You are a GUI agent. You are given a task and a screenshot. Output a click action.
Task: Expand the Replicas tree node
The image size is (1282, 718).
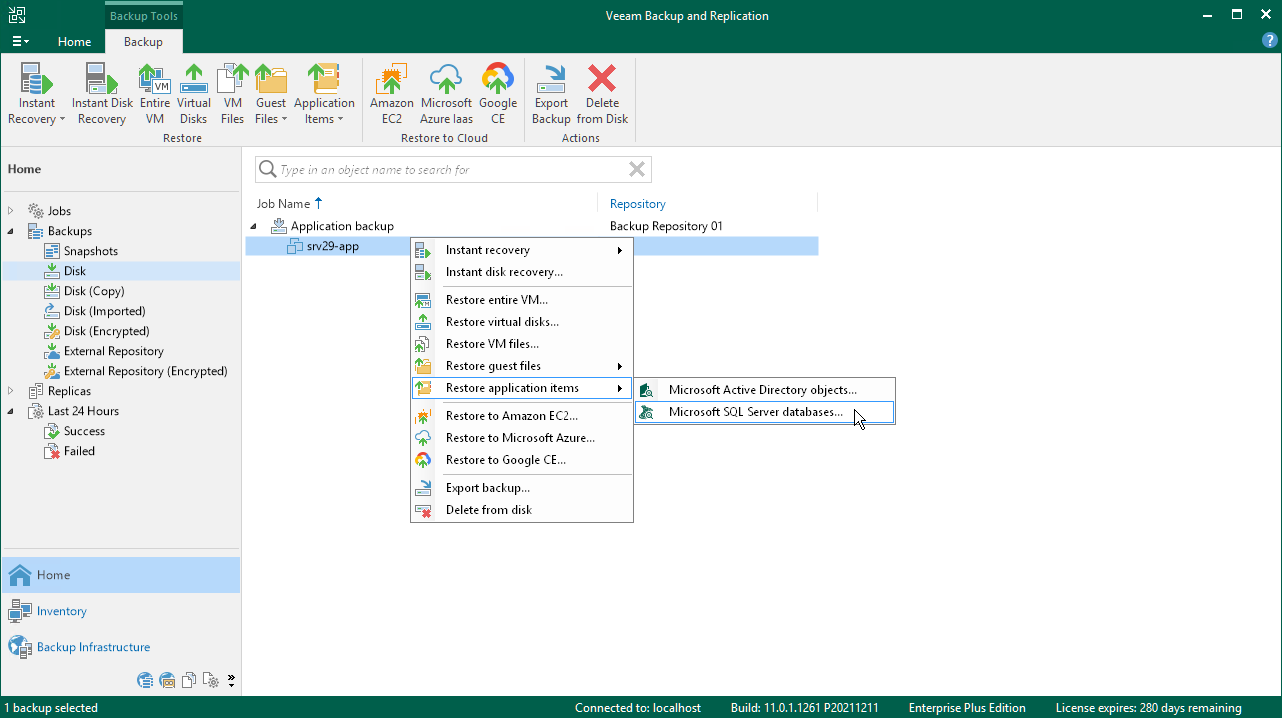tap(12, 391)
